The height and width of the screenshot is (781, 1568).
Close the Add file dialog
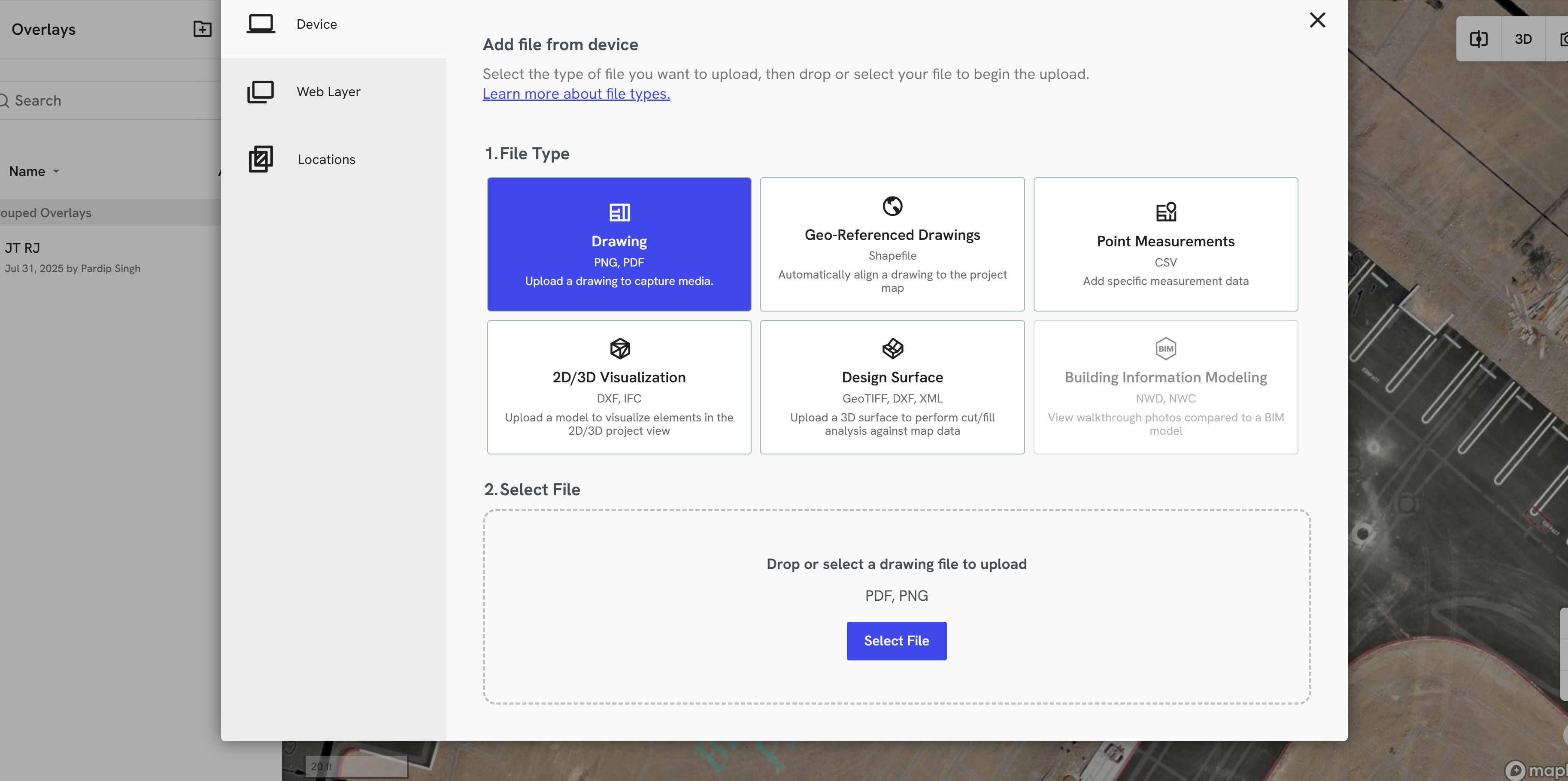click(x=1317, y=20)
